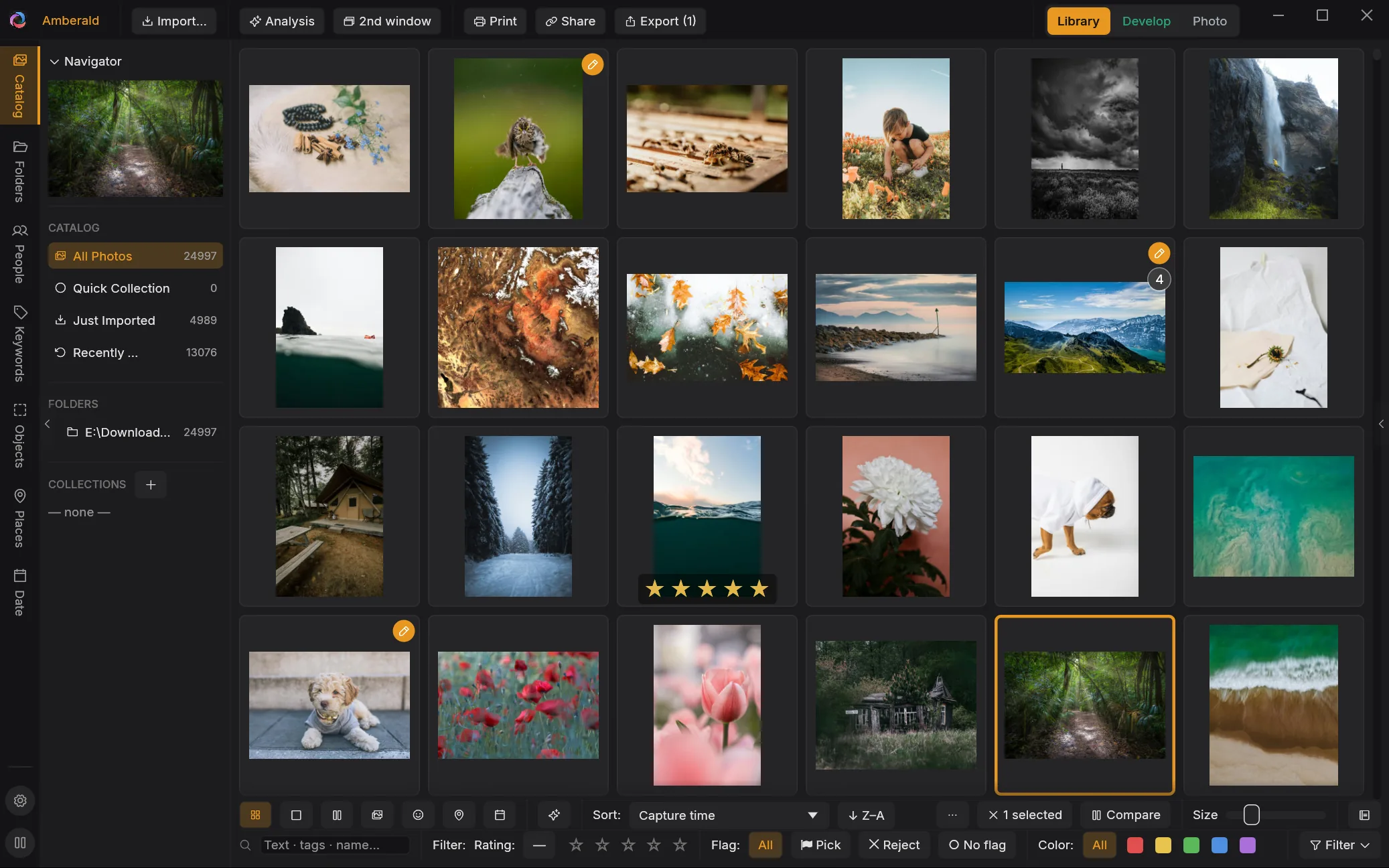This screenshot has width=1389, height=868.
Task: Open the three-dots more options button
Action: (x=952, y=815)
